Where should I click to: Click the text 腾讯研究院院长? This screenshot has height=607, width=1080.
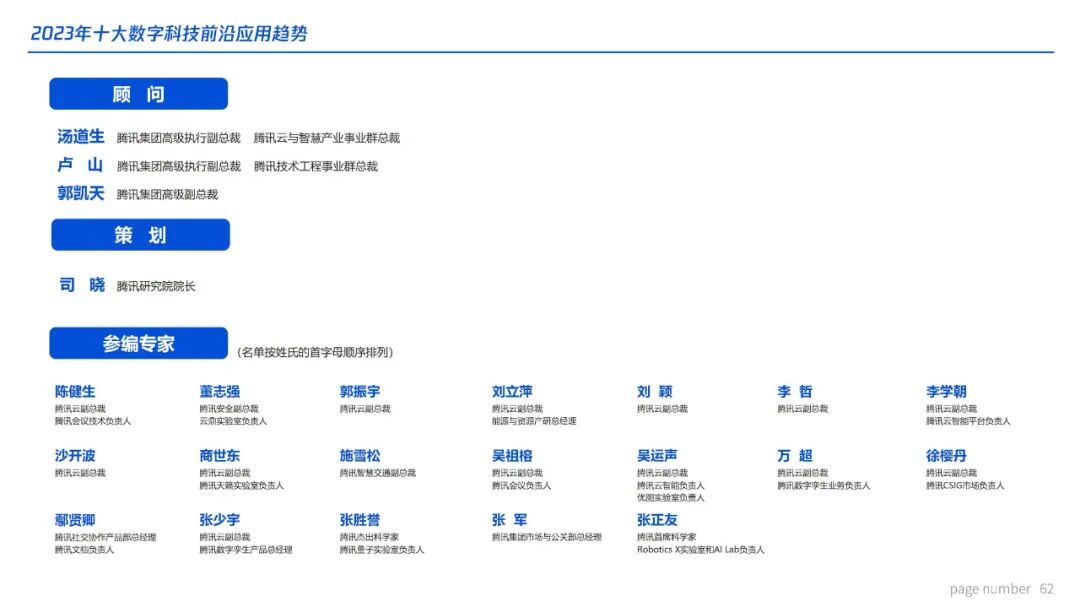[x=156, y=286]
